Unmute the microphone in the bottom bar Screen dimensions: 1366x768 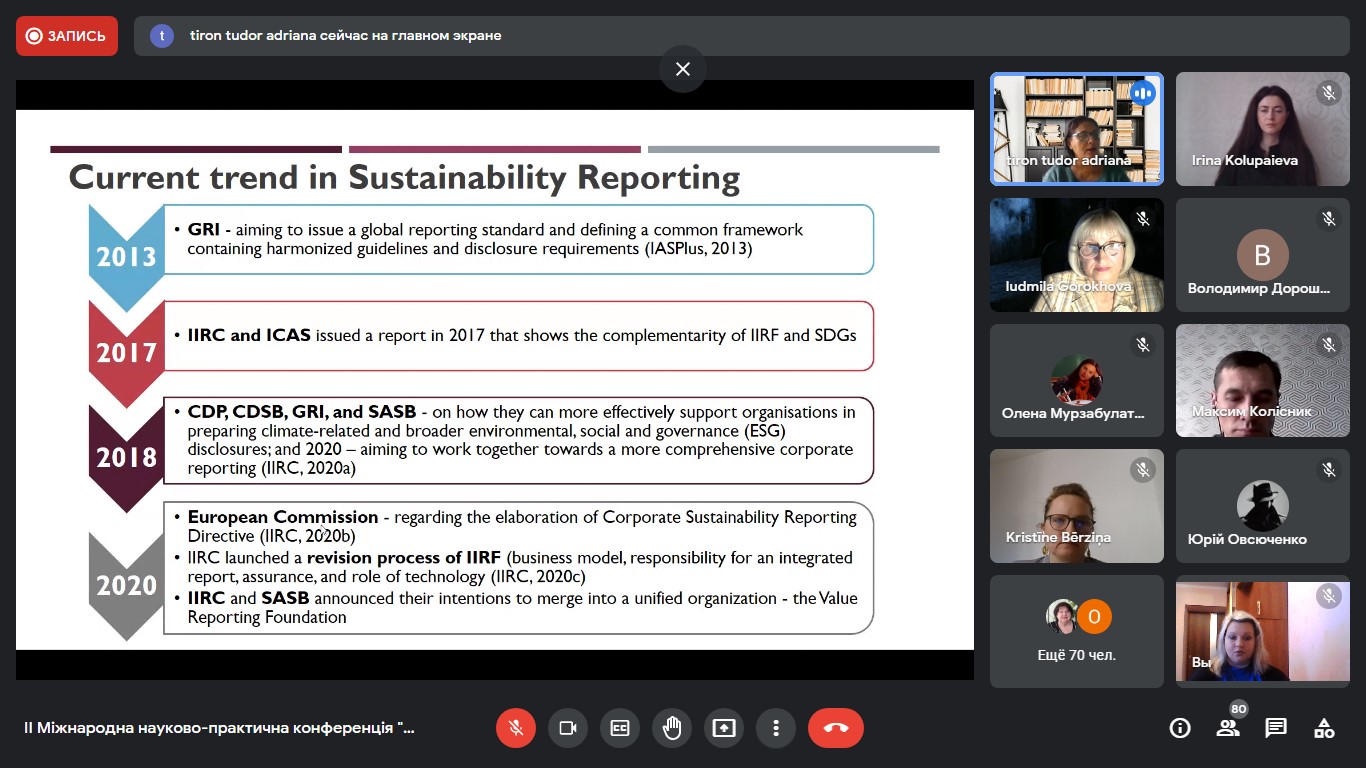click(516, 728)
